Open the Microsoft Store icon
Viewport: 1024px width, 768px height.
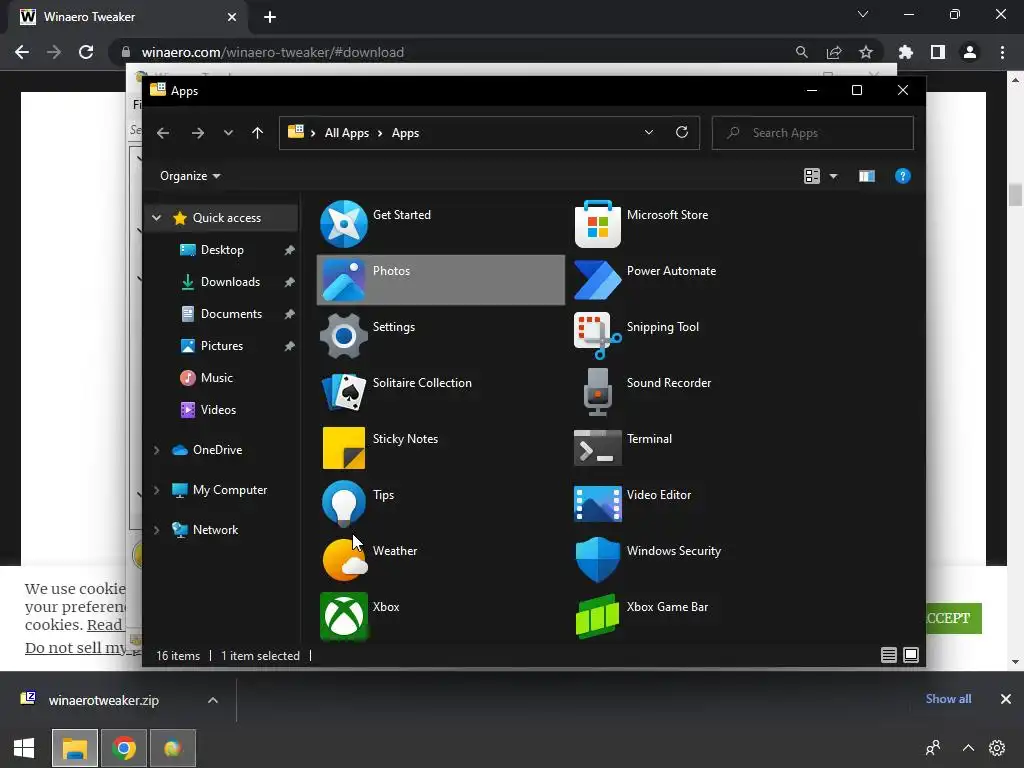click(x=598, y=224)
